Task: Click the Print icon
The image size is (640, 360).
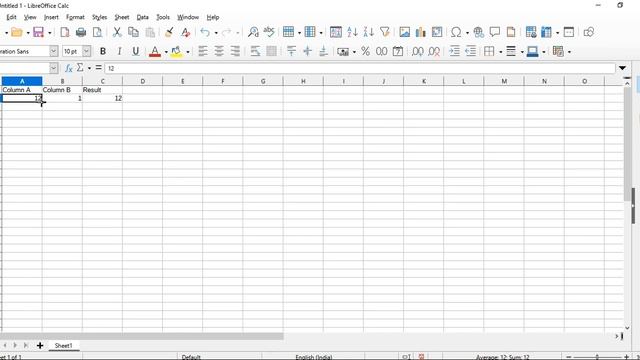Action: [81, 32]
